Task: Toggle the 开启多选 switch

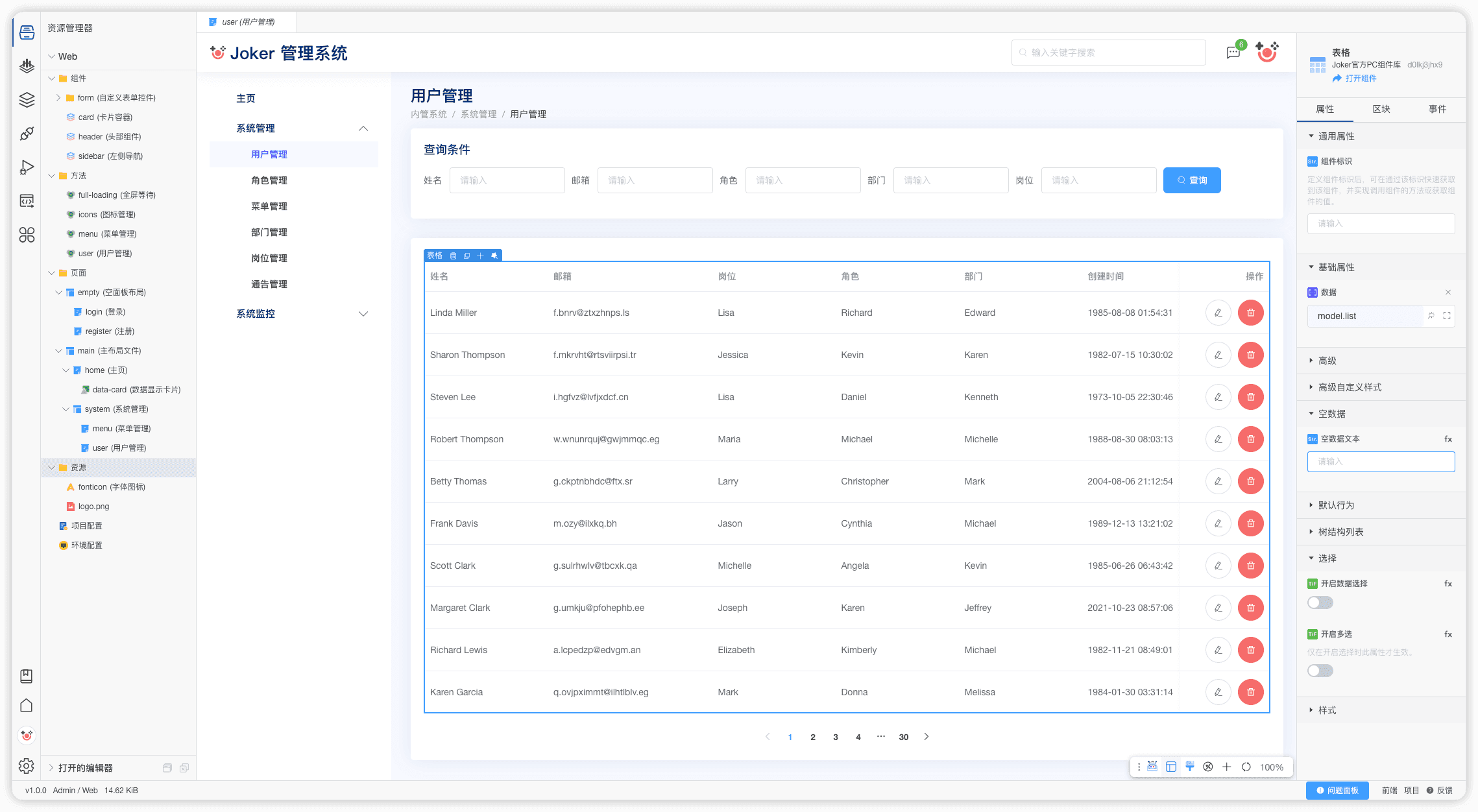Action: coord(1320,671)
